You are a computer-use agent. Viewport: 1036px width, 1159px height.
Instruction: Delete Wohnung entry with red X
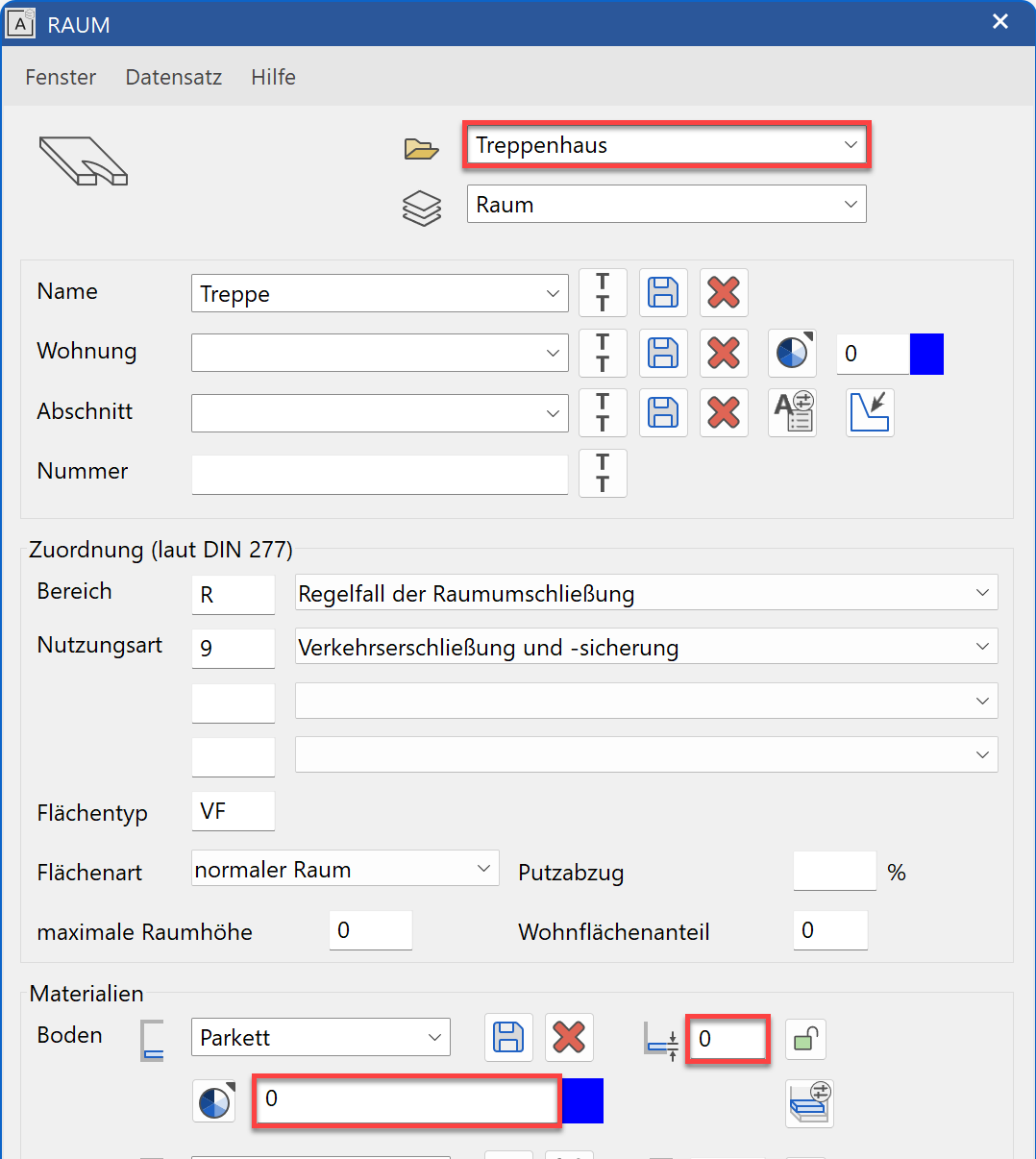[x=723, y=353]
